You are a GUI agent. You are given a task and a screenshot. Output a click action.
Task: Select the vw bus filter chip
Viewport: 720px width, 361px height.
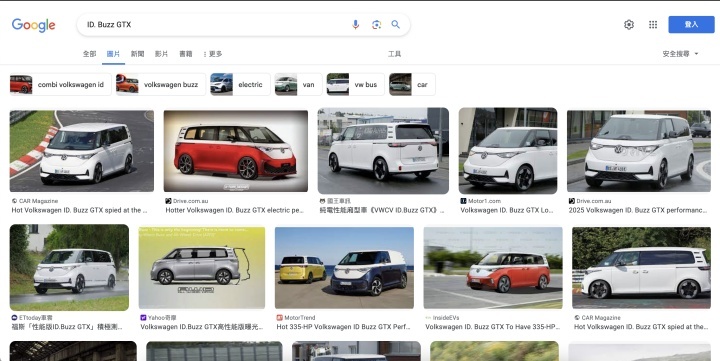pyautogui.click(x=355, y=85)
